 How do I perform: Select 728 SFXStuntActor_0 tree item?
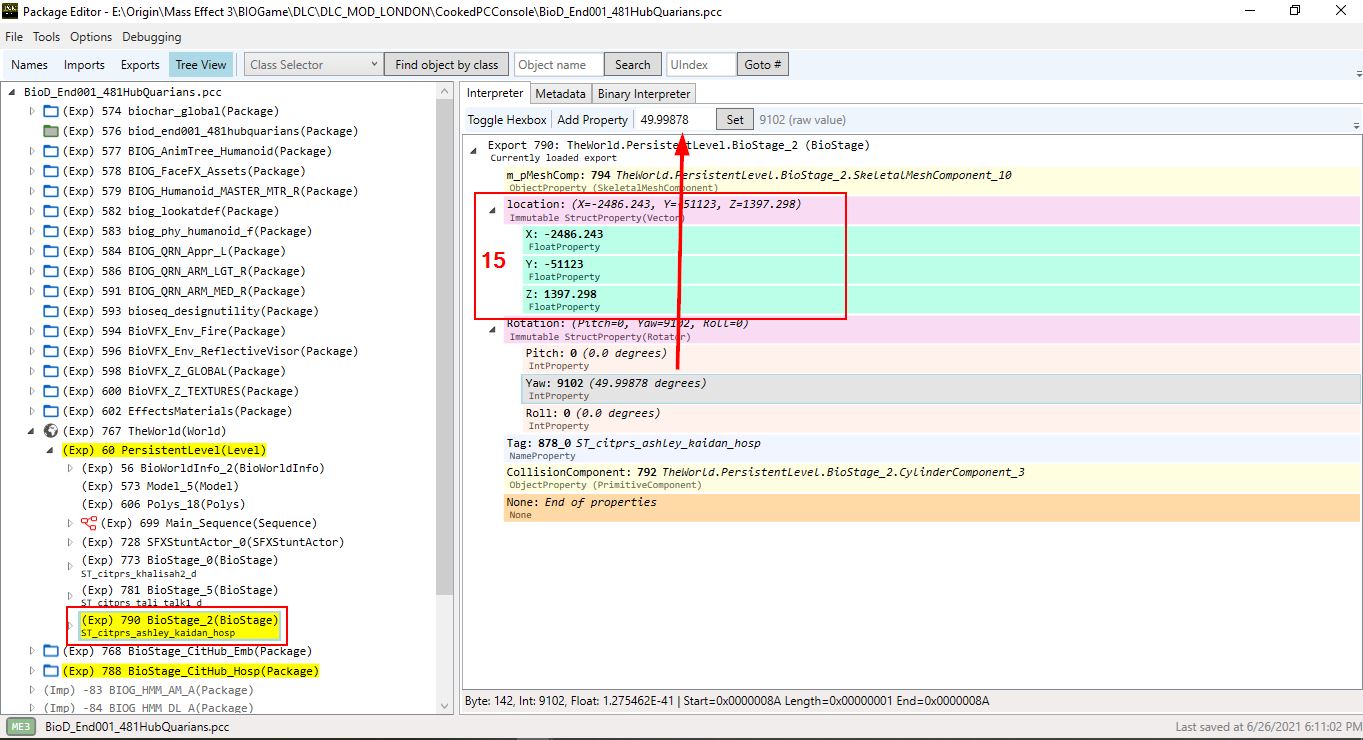(x=212, y=542)
